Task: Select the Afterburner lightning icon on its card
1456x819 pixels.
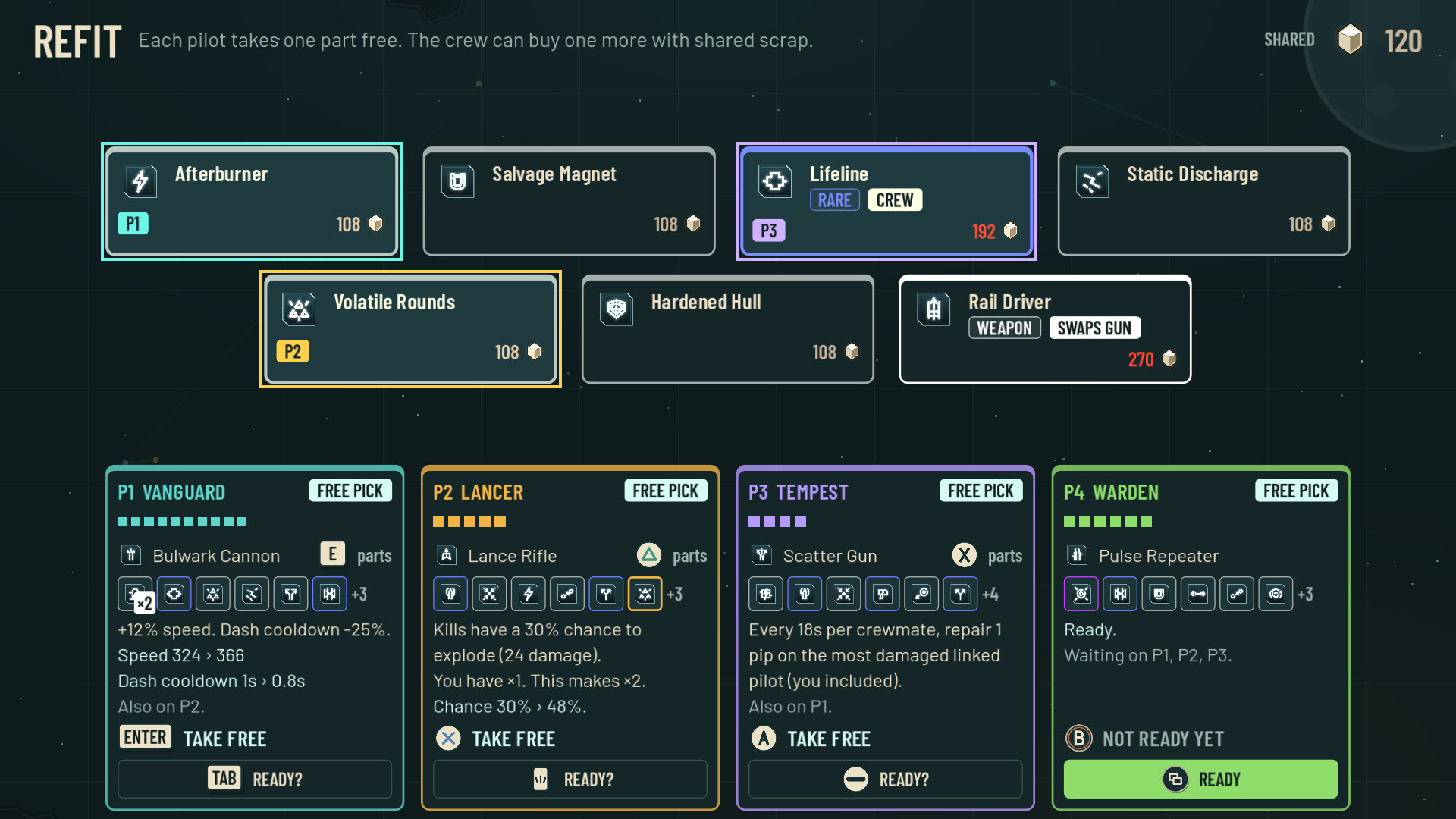Action: (x=140, y=181)
